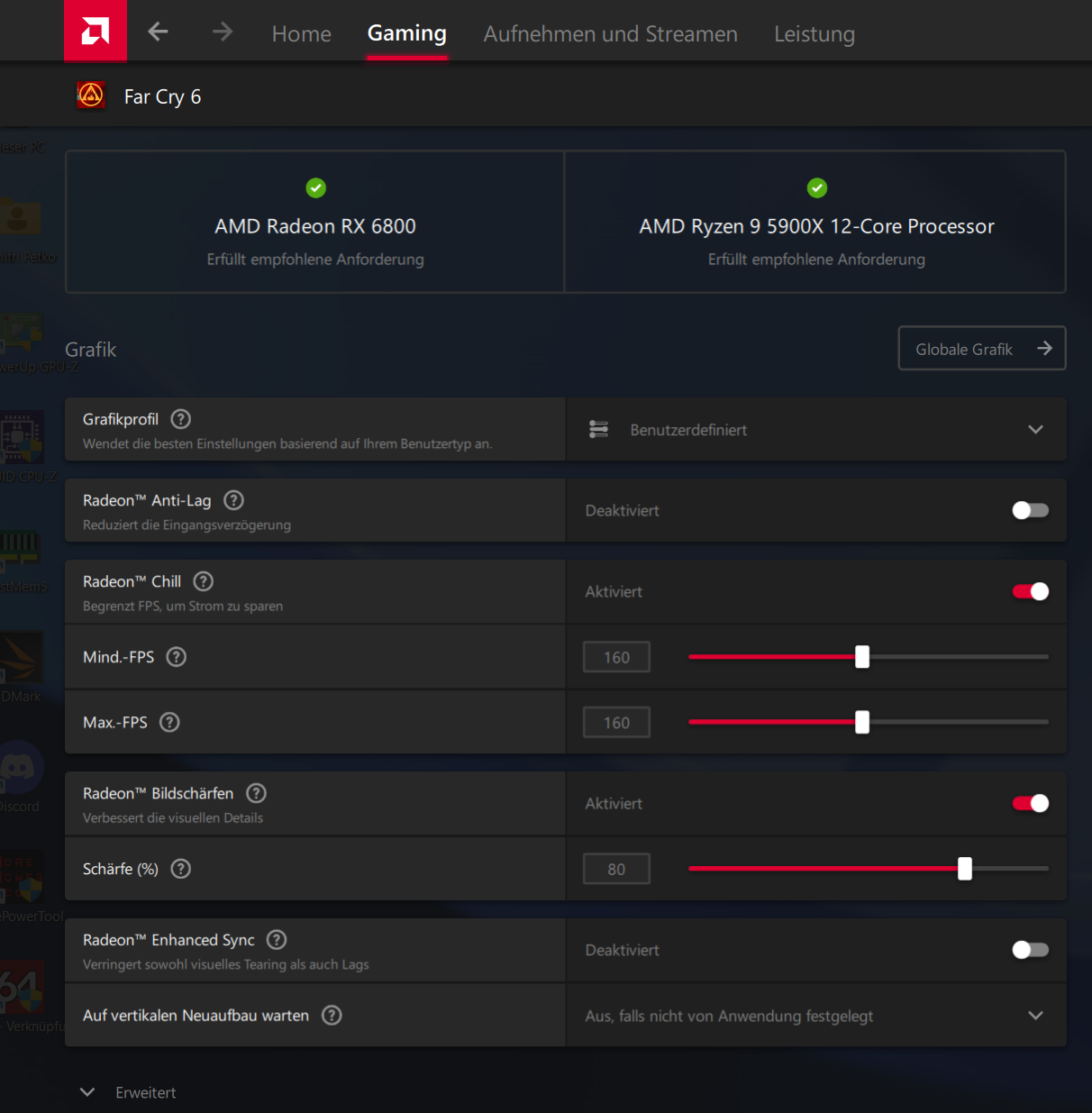Open help for Radeon Chill
The height and width of the screenshot is (1113, 1092).
click(x=204, y=581)
